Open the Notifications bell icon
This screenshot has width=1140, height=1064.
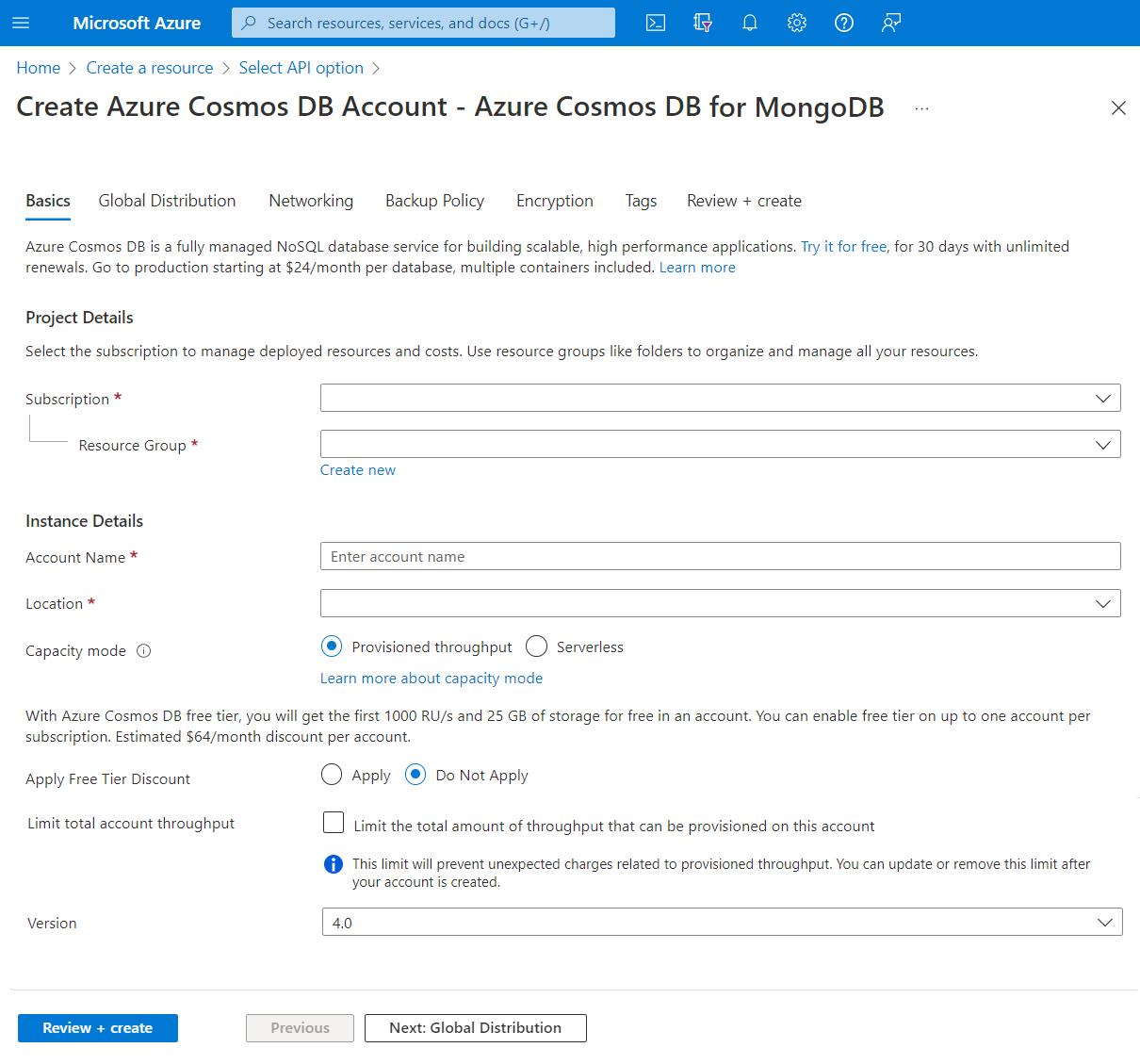coord(750,23)
